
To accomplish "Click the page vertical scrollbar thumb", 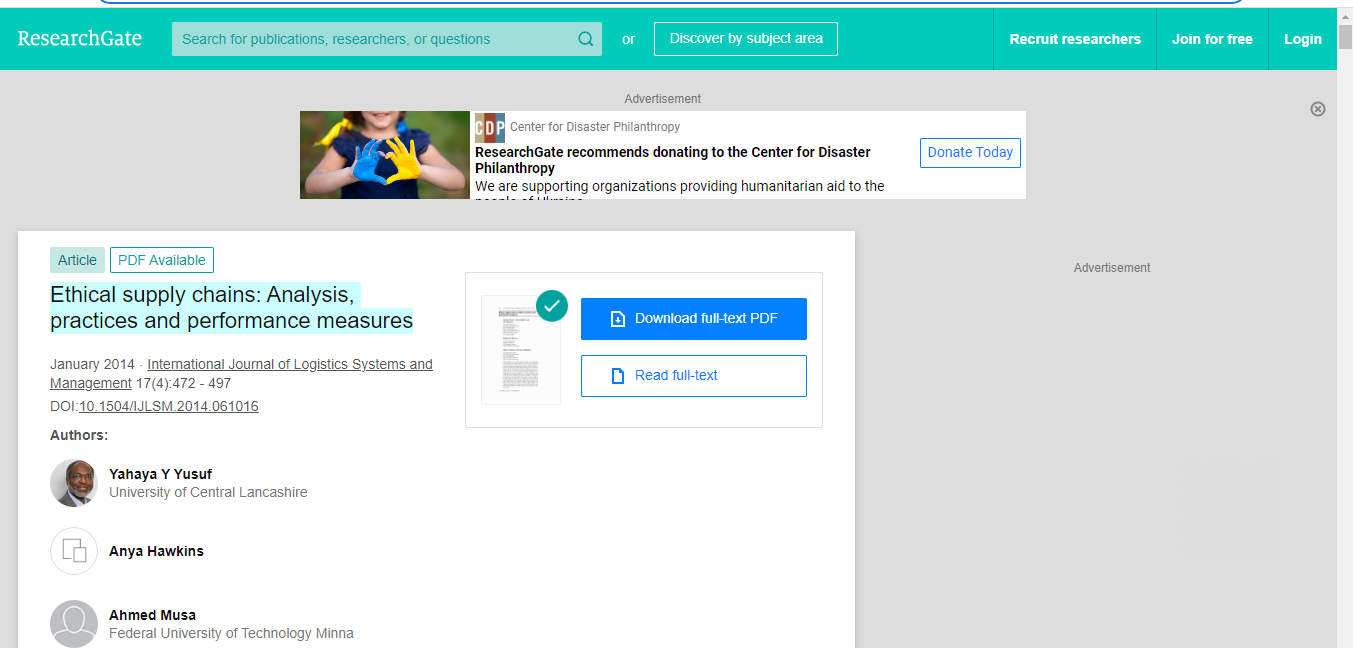I will click(1345, 37).
